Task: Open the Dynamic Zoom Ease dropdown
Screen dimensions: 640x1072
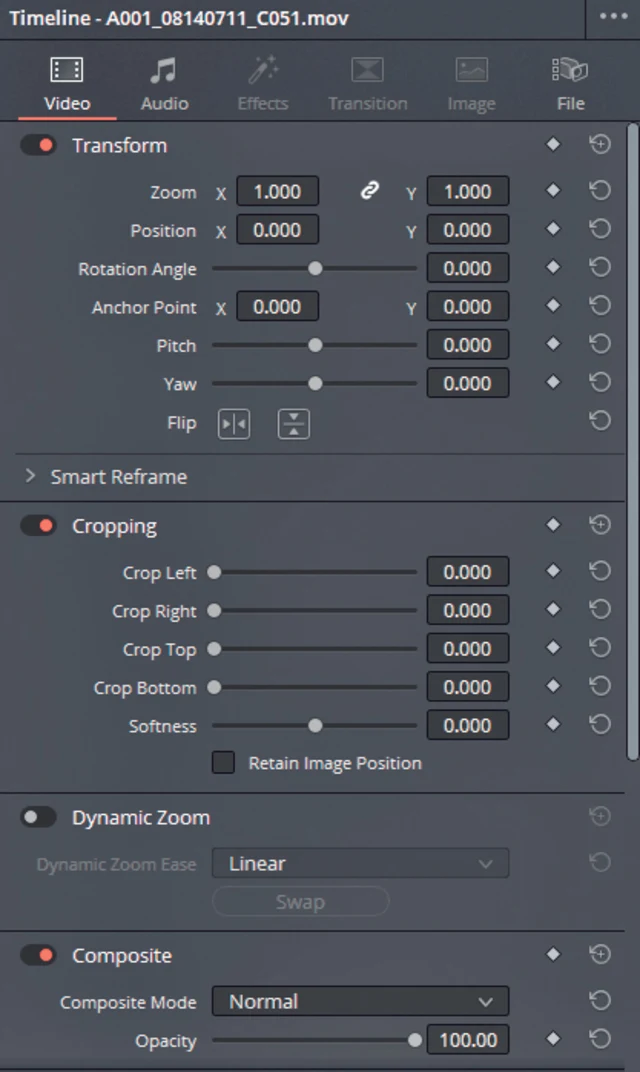Action: tap(360, 864)
